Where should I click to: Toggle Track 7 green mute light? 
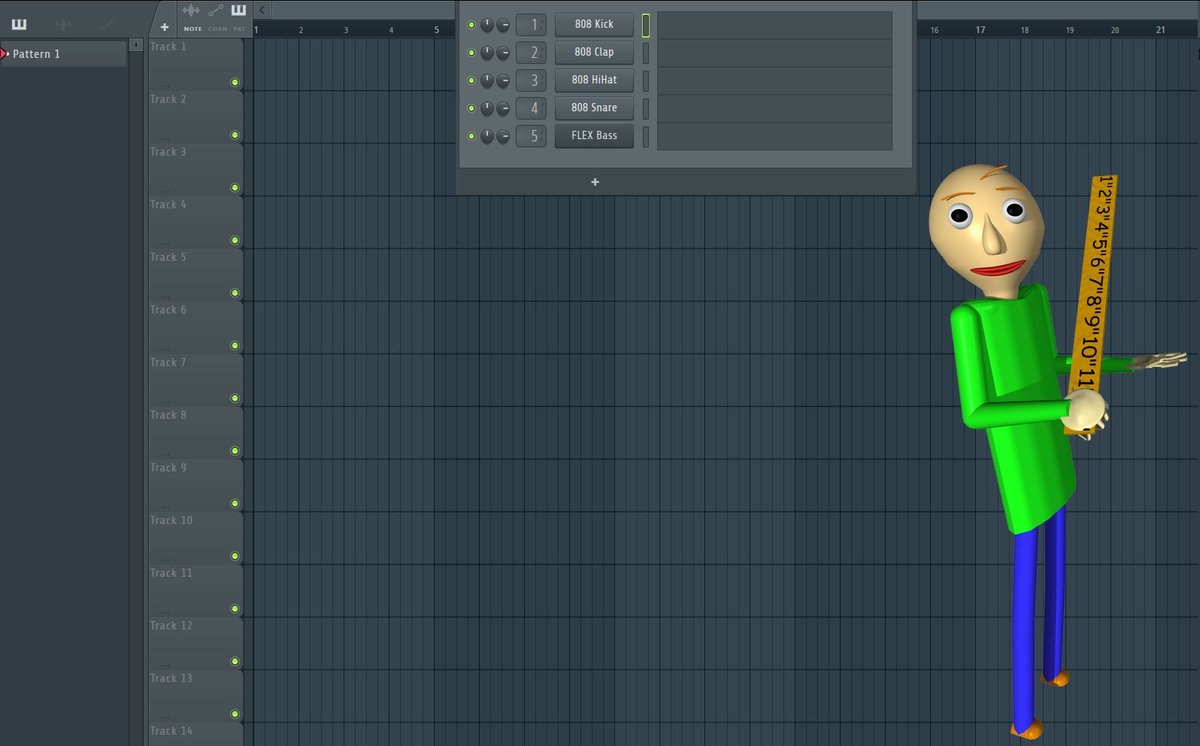click(235, 398)
